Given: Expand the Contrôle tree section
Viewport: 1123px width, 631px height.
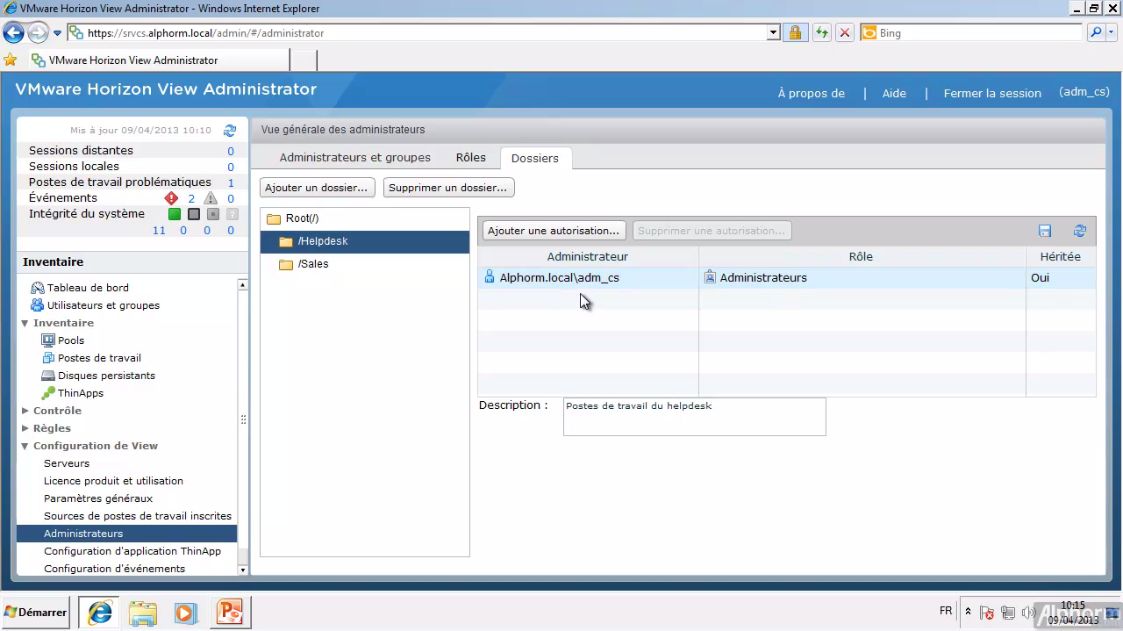Looking at the screenshot, I should 25,410.
